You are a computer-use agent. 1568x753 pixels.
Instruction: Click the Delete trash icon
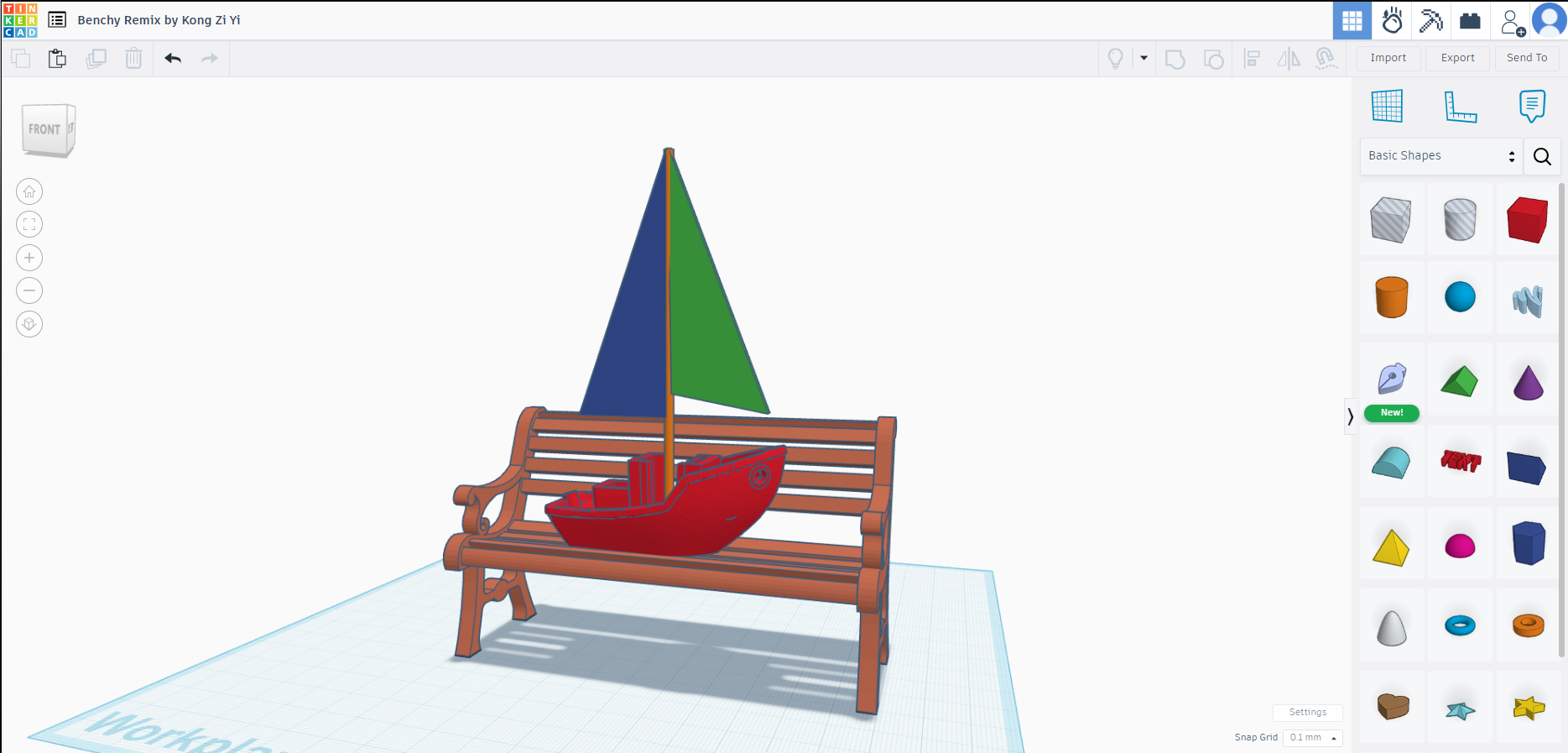[133, 59]
